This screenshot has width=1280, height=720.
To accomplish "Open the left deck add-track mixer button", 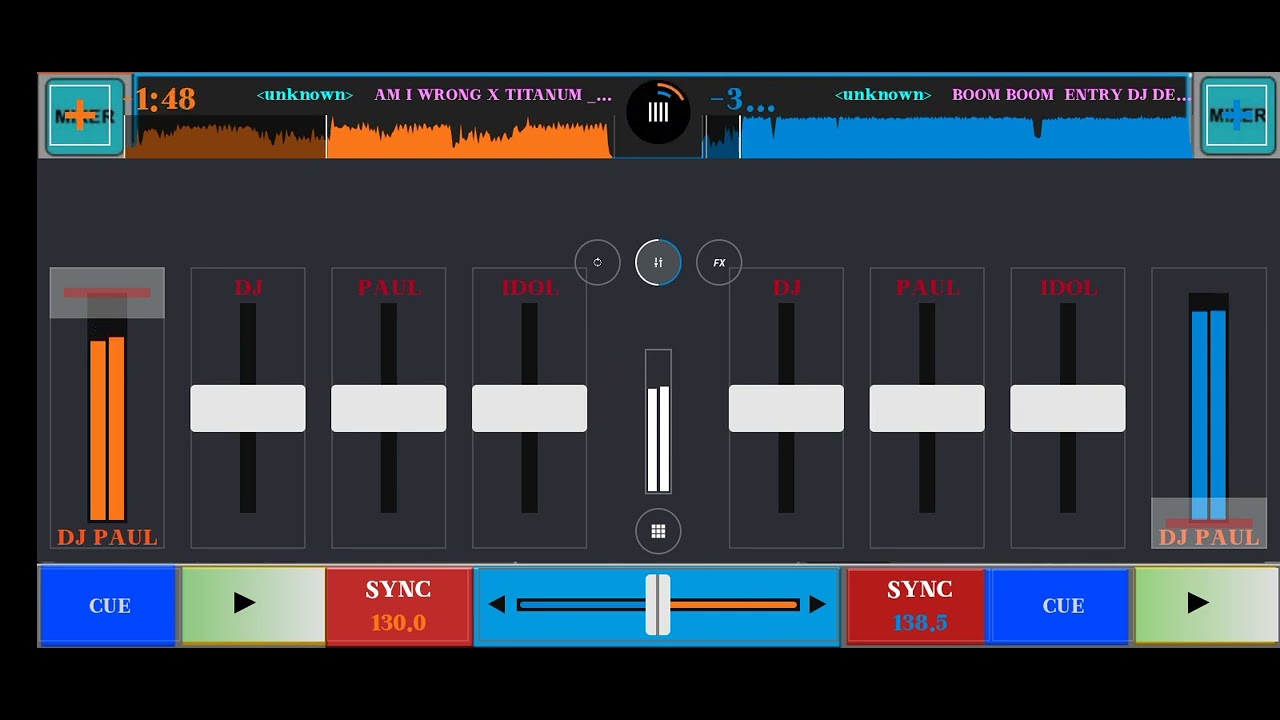I will click(x=85, y=116).
